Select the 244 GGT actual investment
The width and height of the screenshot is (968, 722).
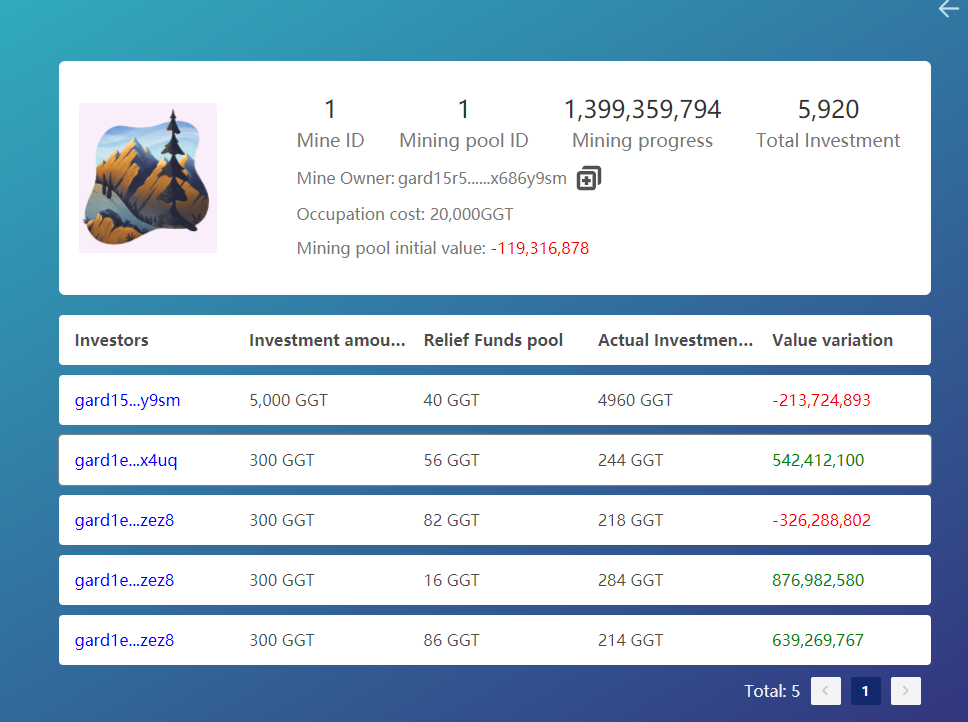630,460
